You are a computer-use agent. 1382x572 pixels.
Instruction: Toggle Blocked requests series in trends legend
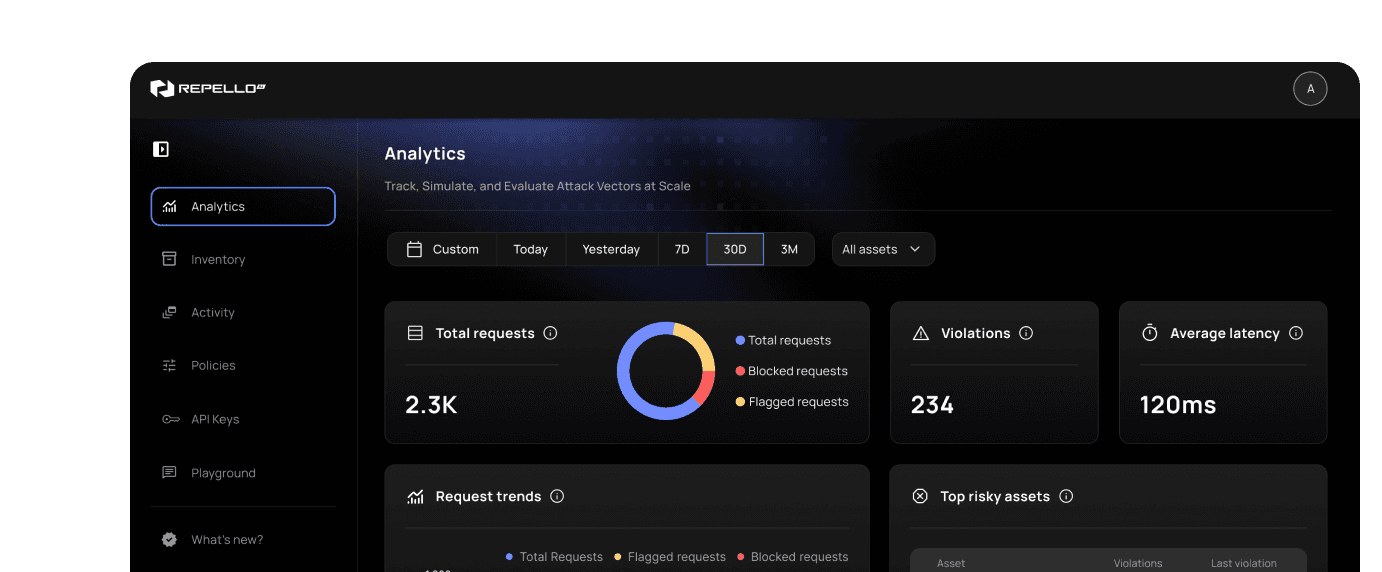(792, 557)
